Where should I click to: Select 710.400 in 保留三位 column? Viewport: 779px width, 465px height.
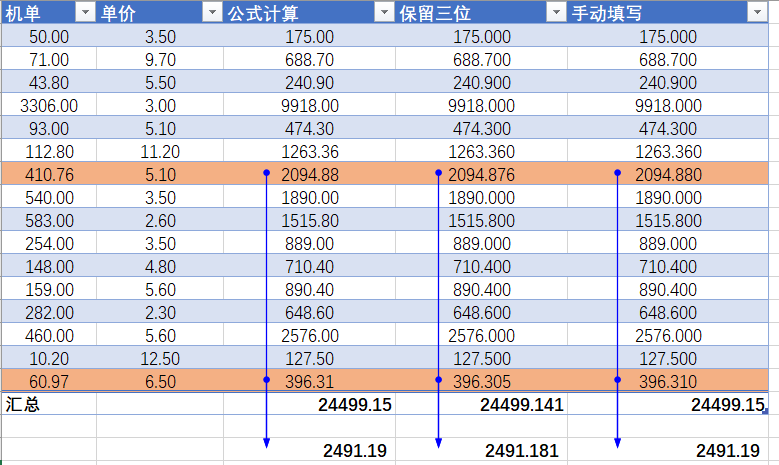point(481,266)
